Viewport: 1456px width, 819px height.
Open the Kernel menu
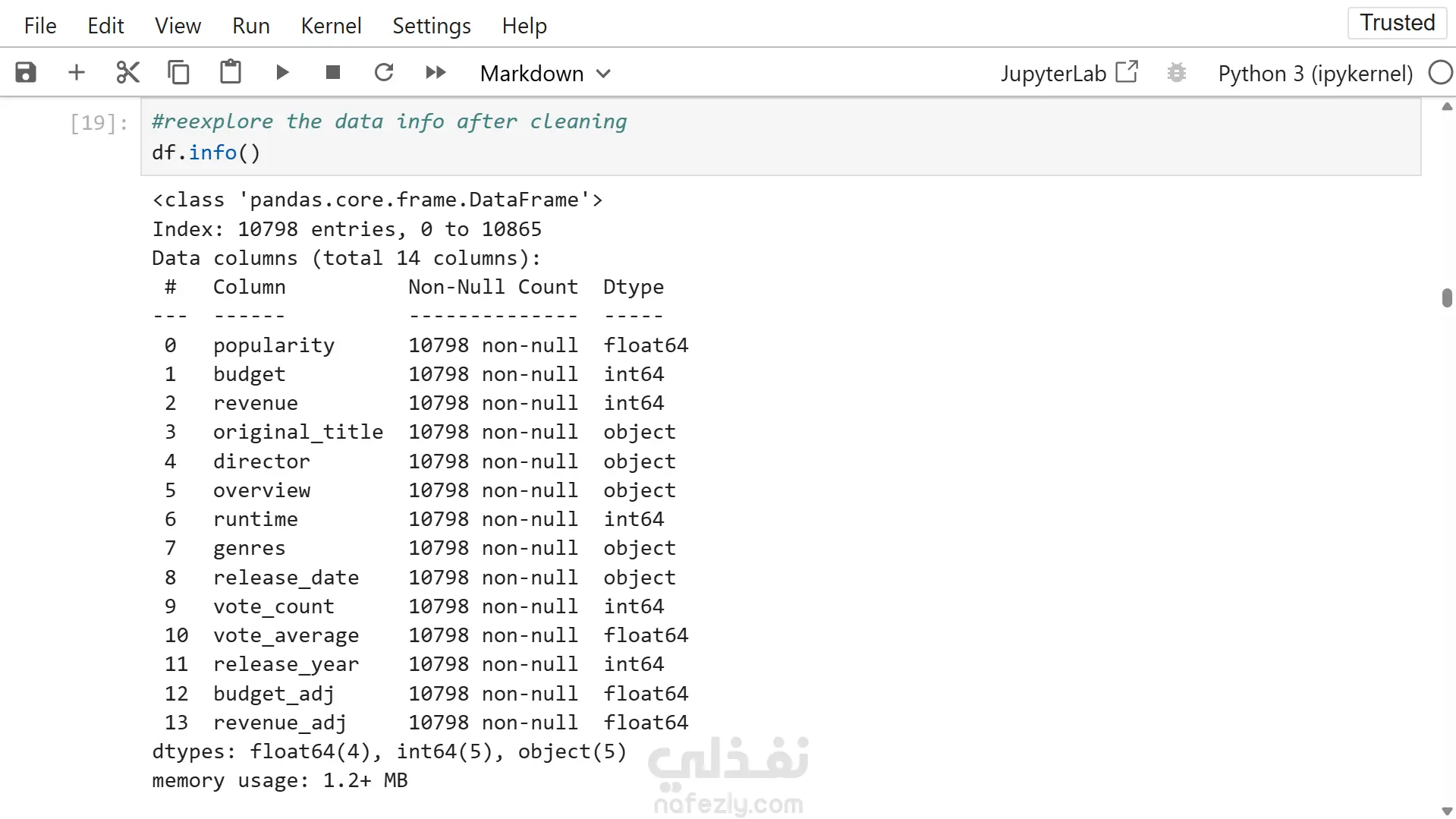(331, 26)
